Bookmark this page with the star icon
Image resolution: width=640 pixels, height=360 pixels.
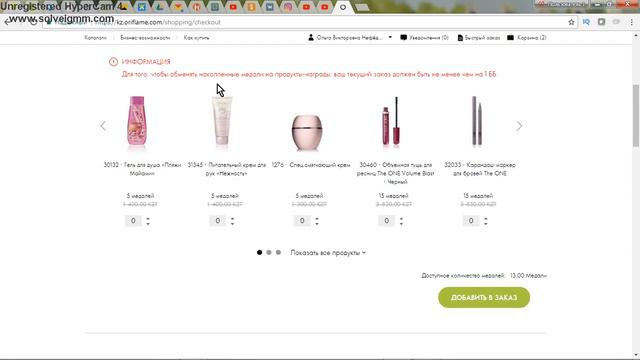pyautogui.click(x=571, y=22)
